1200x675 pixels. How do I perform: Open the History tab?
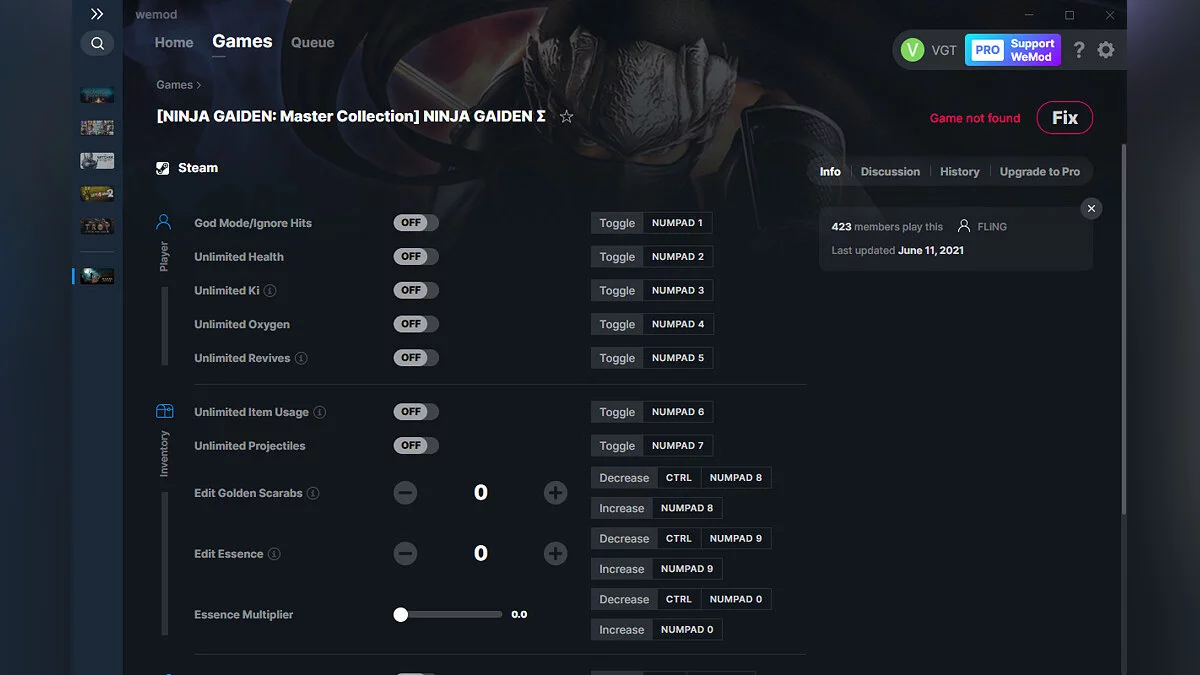coord(960,172)
